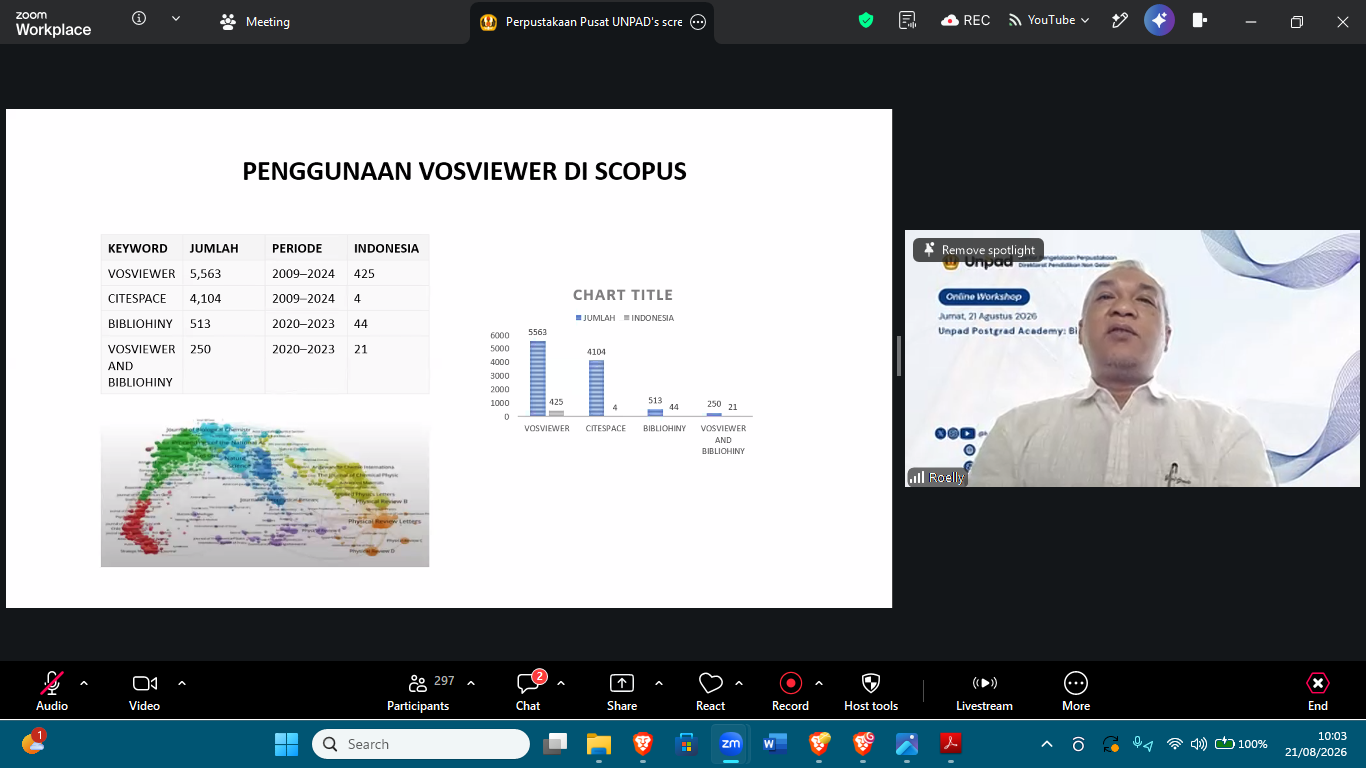
Task: Expand audio options arrow beside Audio
Action: 84,683
